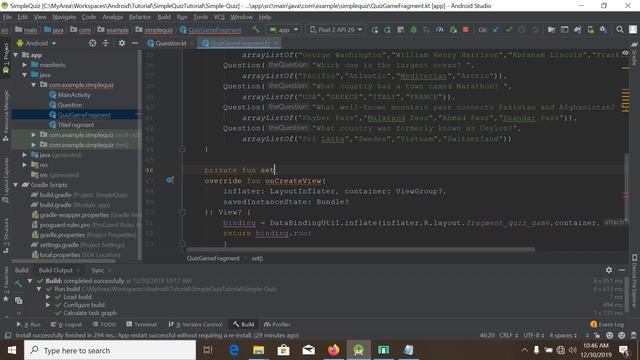Collapse the Gradle Scripts node
640x360 pixels.
[16, 185]
